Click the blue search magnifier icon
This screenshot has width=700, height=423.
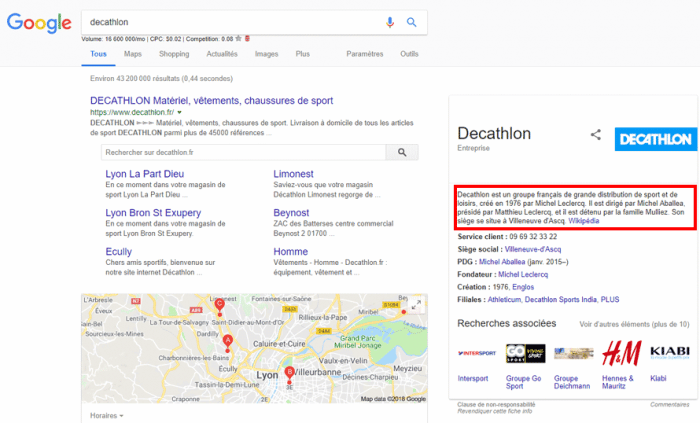click(411, 22)
